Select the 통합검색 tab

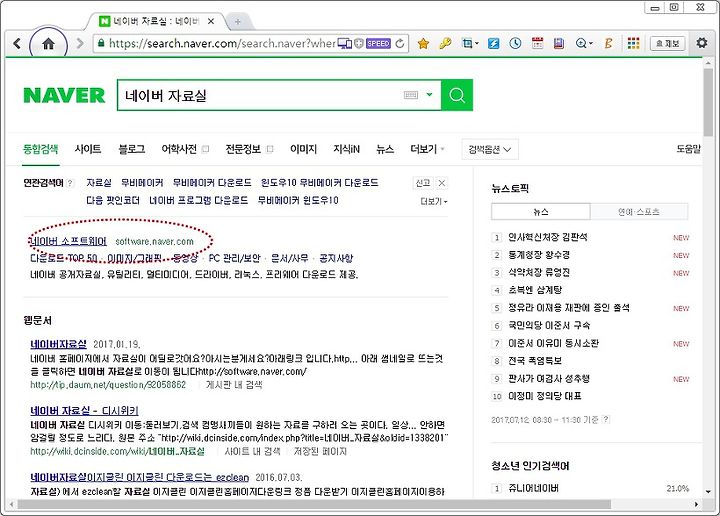pos(40,149)
